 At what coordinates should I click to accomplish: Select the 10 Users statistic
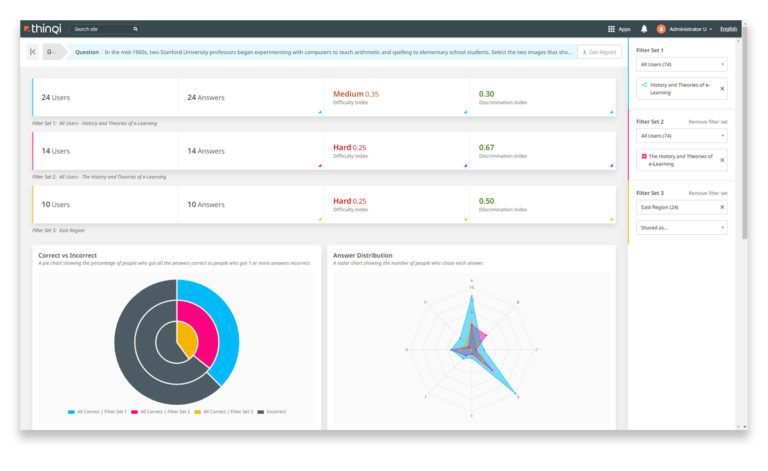55,204
